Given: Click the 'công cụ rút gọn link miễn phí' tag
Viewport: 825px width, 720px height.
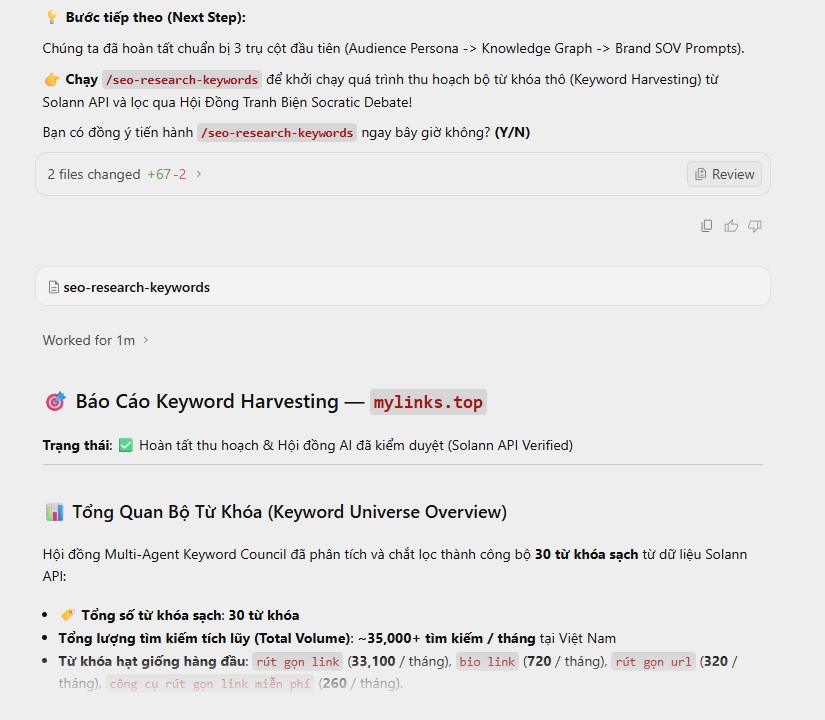Looking at the screenshot, I should (210, 684).
